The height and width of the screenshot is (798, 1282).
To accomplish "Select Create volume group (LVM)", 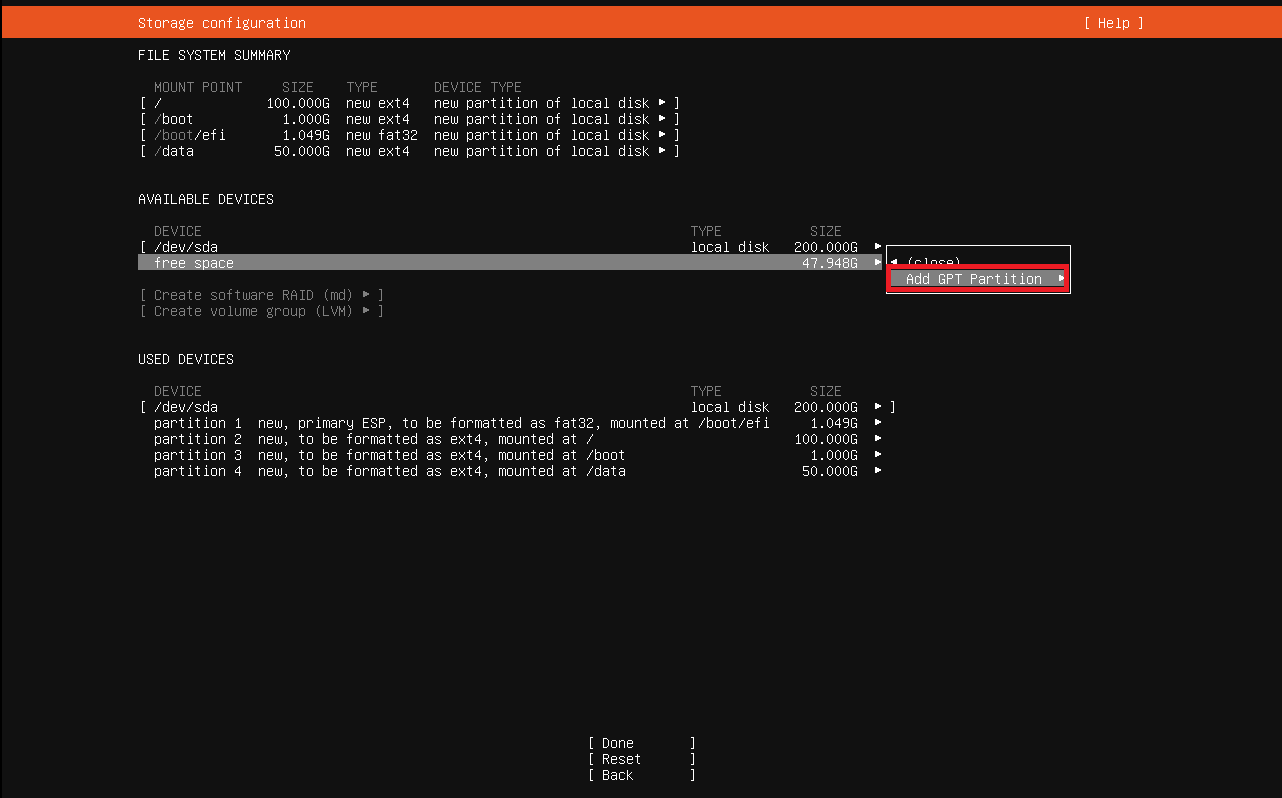I will [262, 311].
